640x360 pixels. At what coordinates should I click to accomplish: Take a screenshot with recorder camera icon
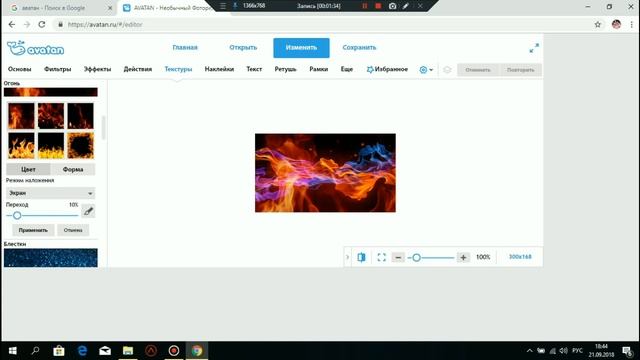[392, 6]
